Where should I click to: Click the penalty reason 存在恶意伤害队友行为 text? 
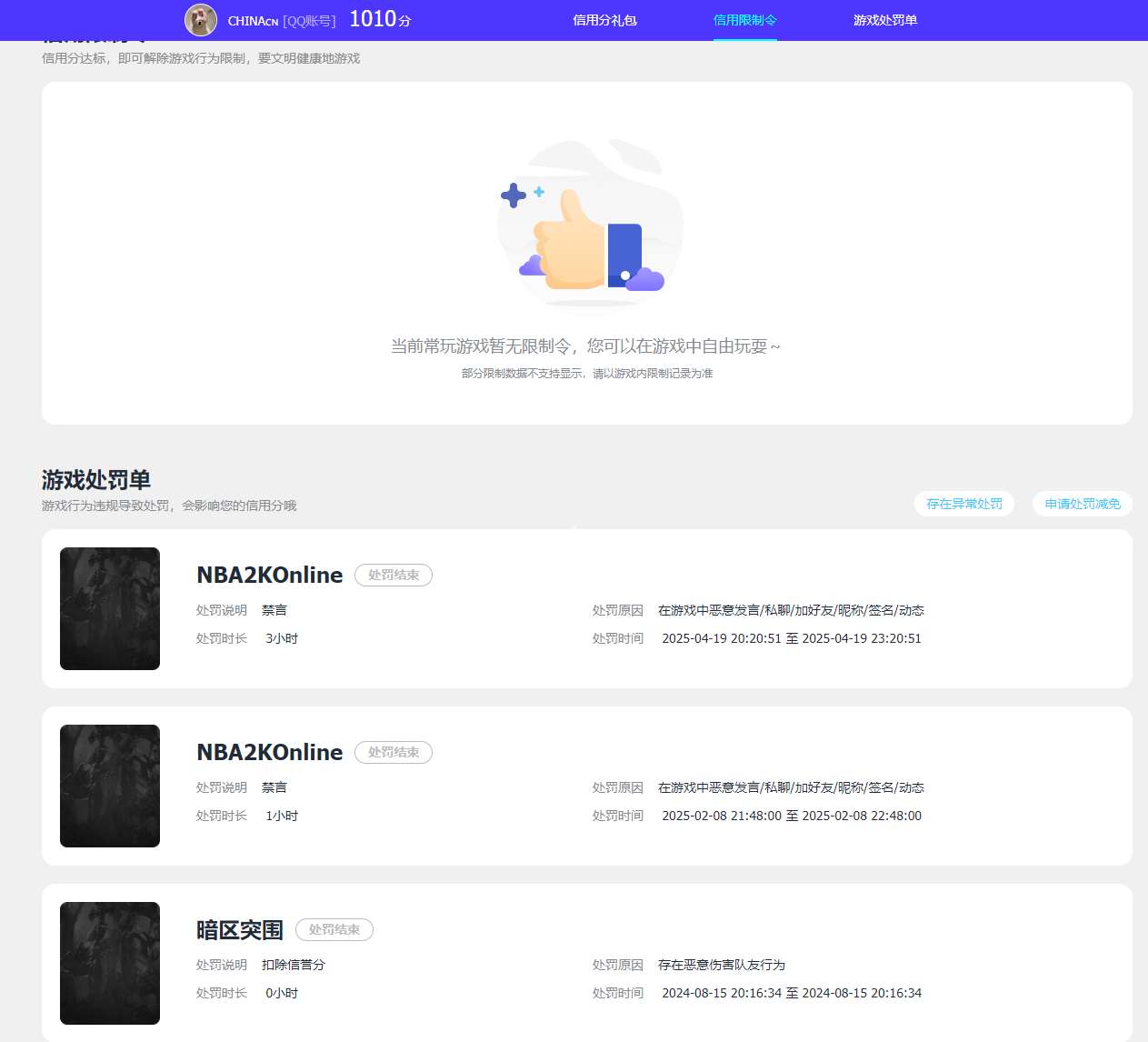tap(721, 965)
